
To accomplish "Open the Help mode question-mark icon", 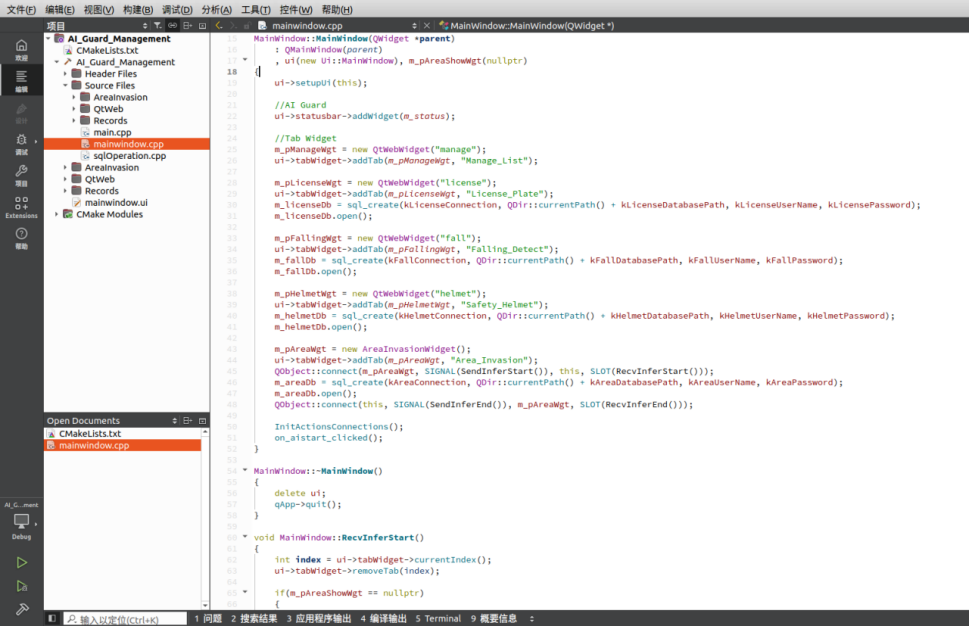I will tap(22, 237).
